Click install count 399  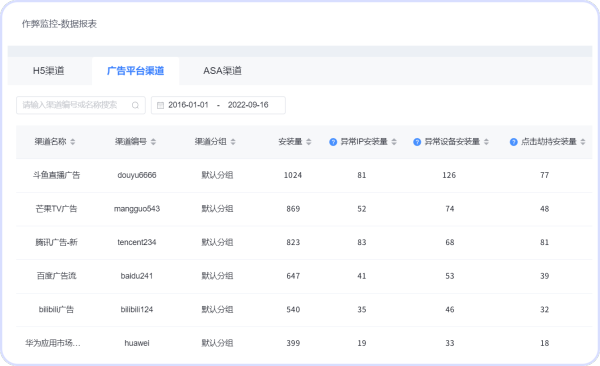293,343
